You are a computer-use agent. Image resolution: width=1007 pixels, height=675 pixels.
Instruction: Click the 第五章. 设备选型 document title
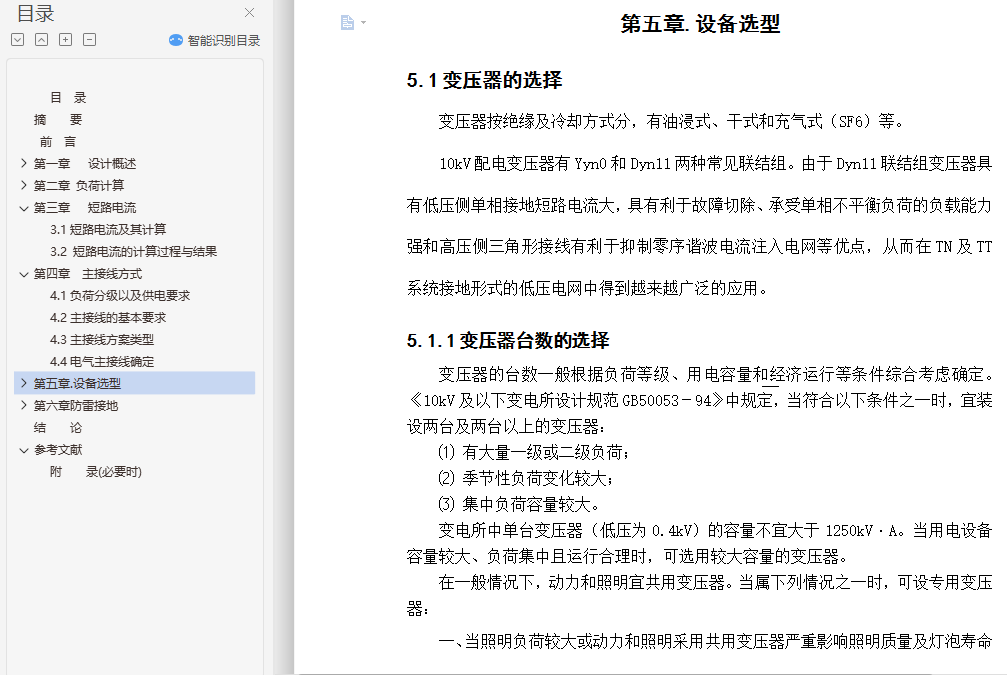701,24
